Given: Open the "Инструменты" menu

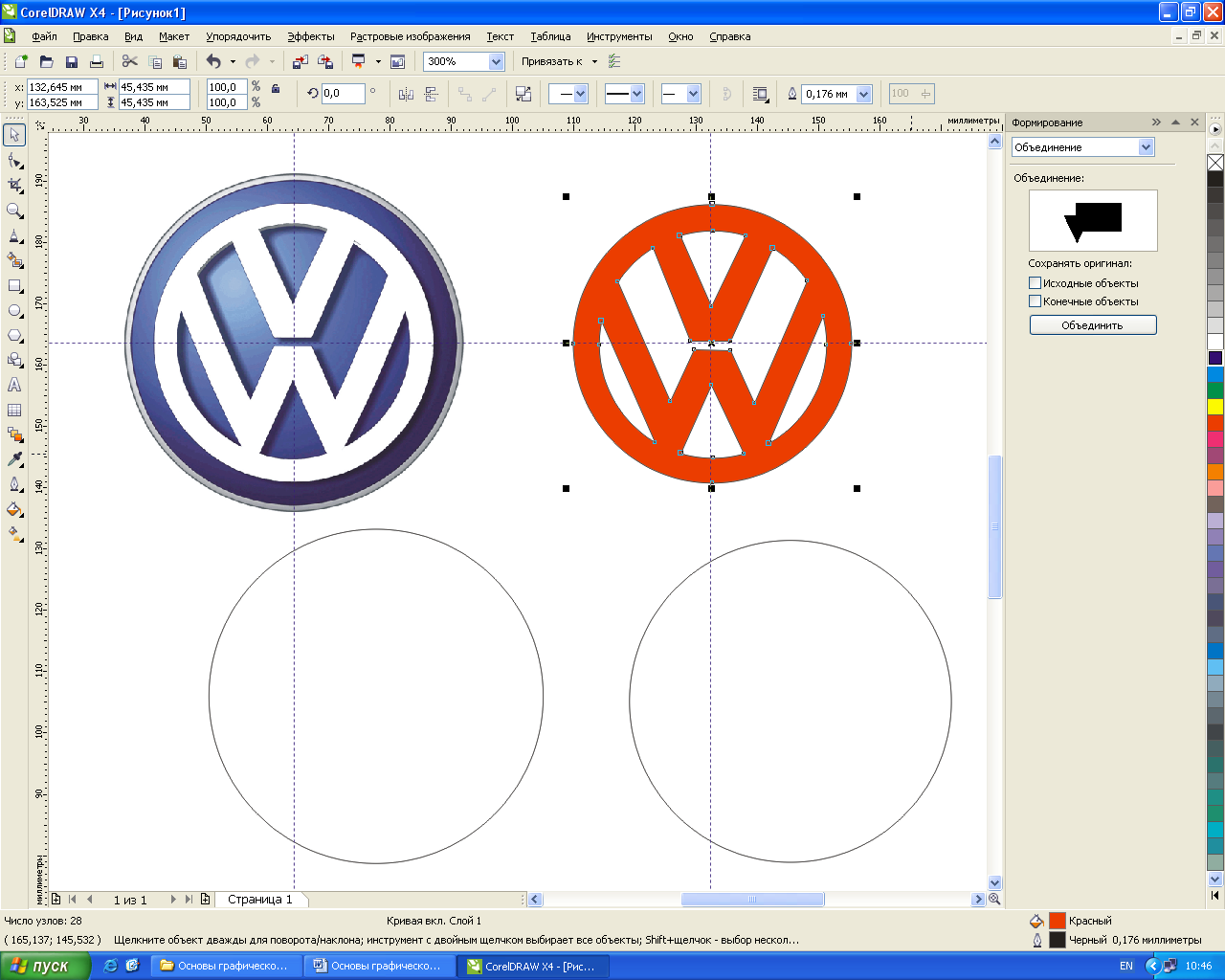Looking at the screenshot, I should click(x=619, y=36).
